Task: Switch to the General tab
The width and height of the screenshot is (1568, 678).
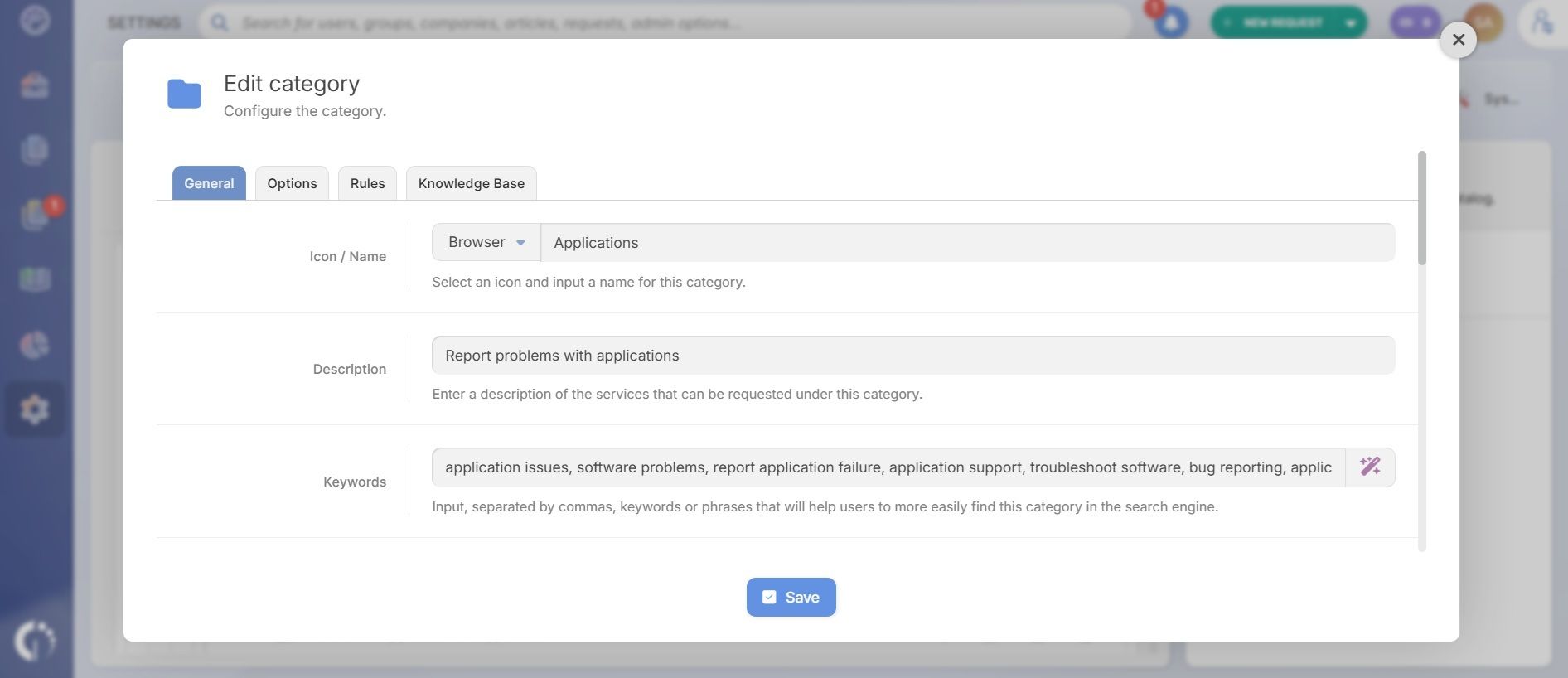Action: coord(209,183)
